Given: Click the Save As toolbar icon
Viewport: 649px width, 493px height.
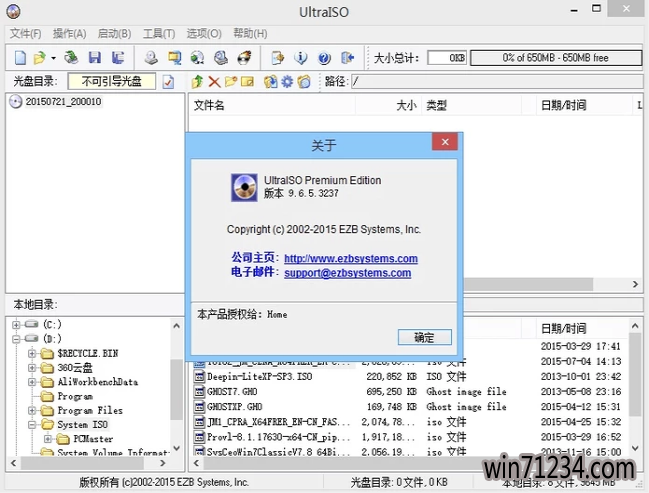Looking at the screenshot, I should pyautogui.click(x=118, y=58).
